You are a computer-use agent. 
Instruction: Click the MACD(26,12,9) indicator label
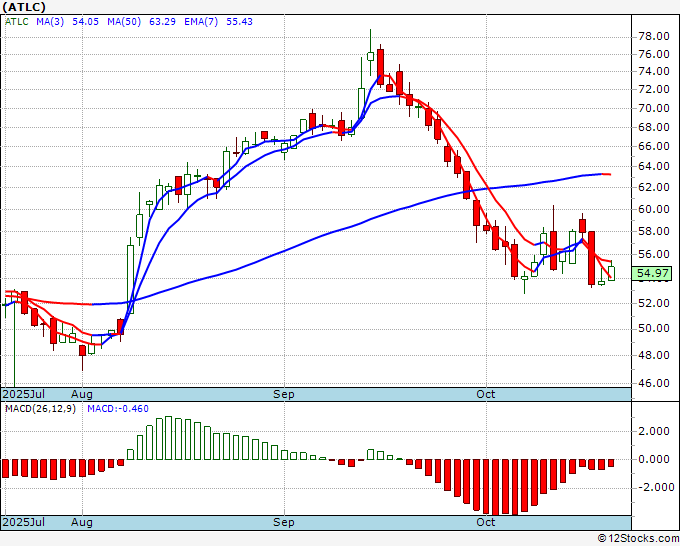tap(40, 409)
